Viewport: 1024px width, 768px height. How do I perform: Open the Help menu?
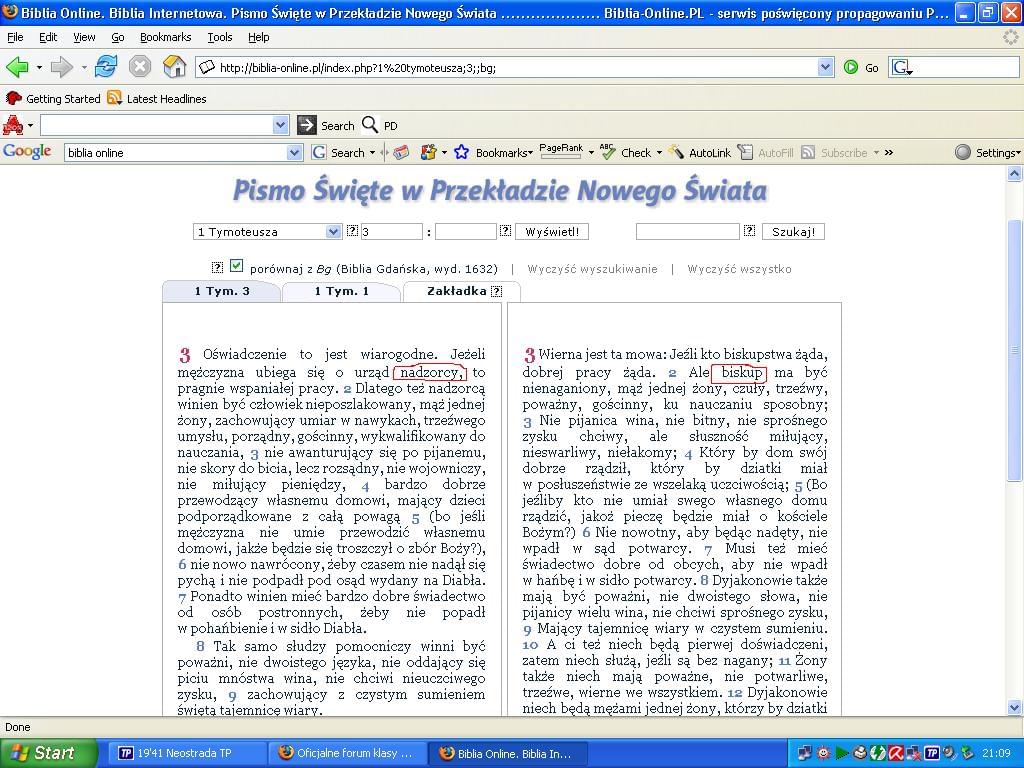(259, 37)
